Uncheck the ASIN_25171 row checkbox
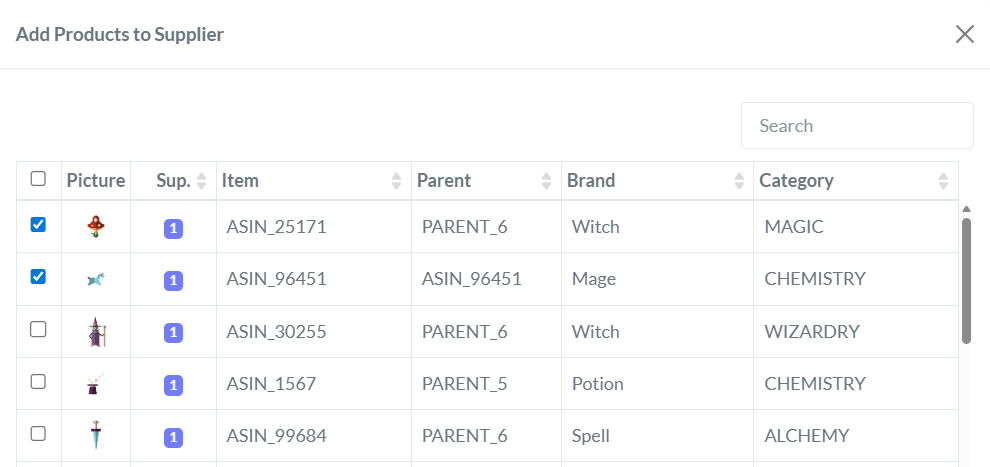The width and height of the screenshot is (990, 467). tap(38, 225)
